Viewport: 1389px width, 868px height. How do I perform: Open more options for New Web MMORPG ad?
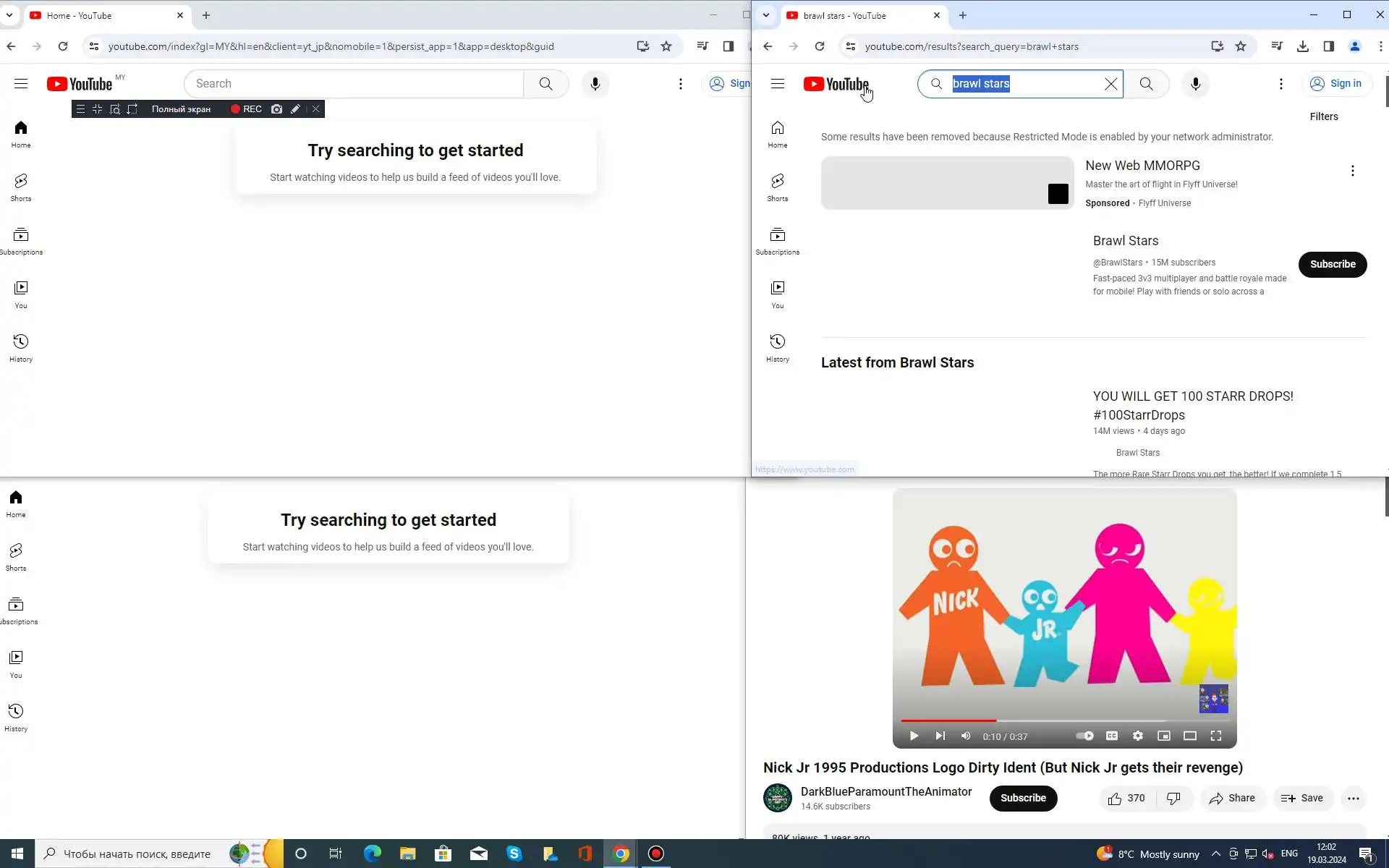click(1352, 171)
